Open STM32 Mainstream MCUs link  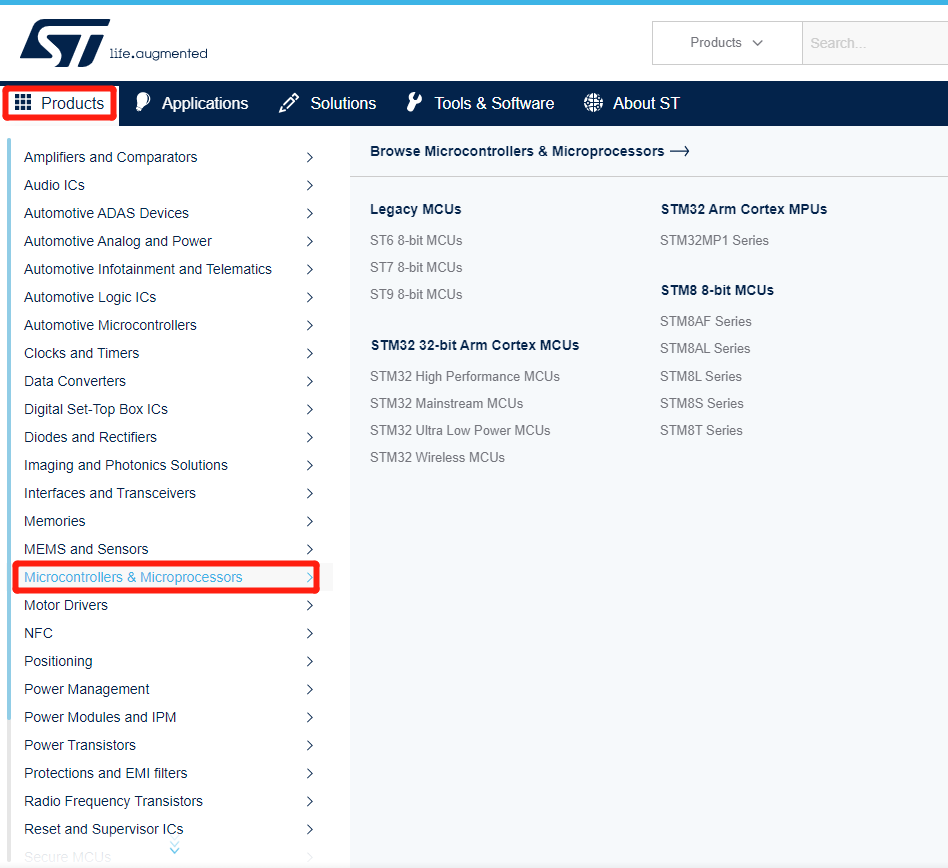tap(446, 403)
